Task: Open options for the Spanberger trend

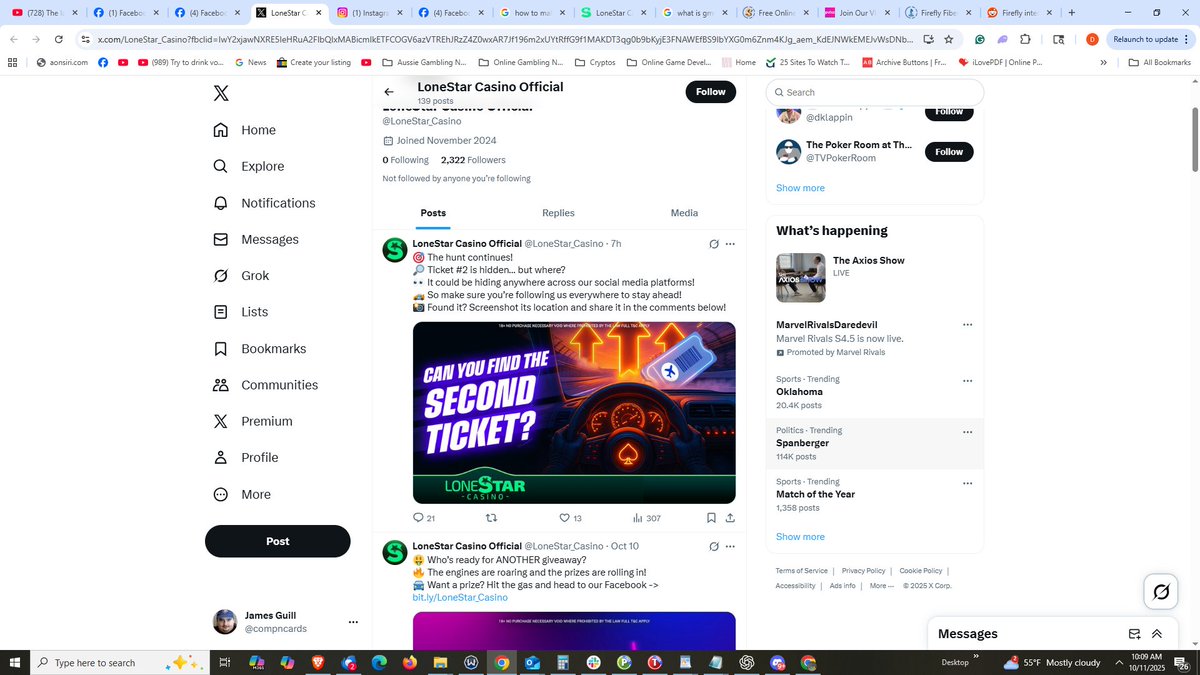Action: click(x=967, y=431)
